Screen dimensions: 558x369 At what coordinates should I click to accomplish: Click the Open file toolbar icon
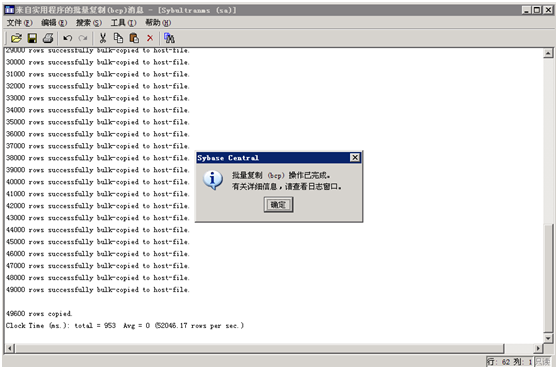pyautogui.click(x=16, y=38)
